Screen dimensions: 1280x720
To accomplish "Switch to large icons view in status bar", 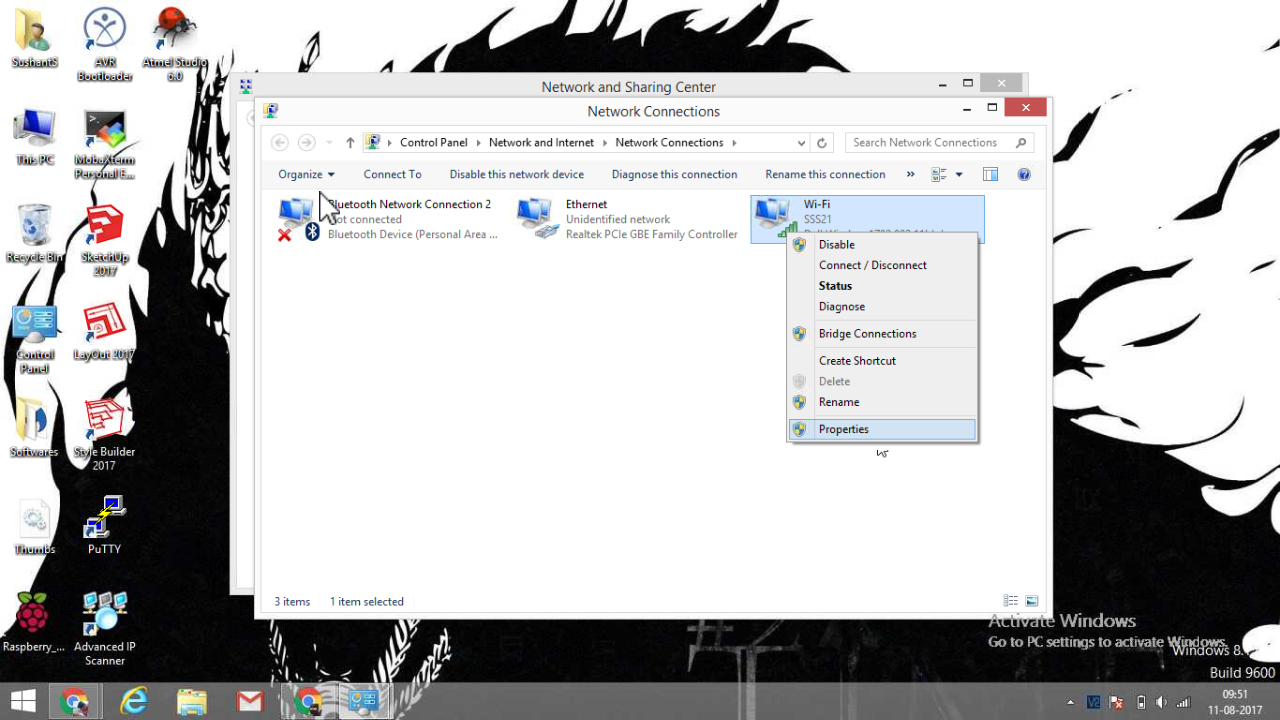I will tap(1032, 601).
